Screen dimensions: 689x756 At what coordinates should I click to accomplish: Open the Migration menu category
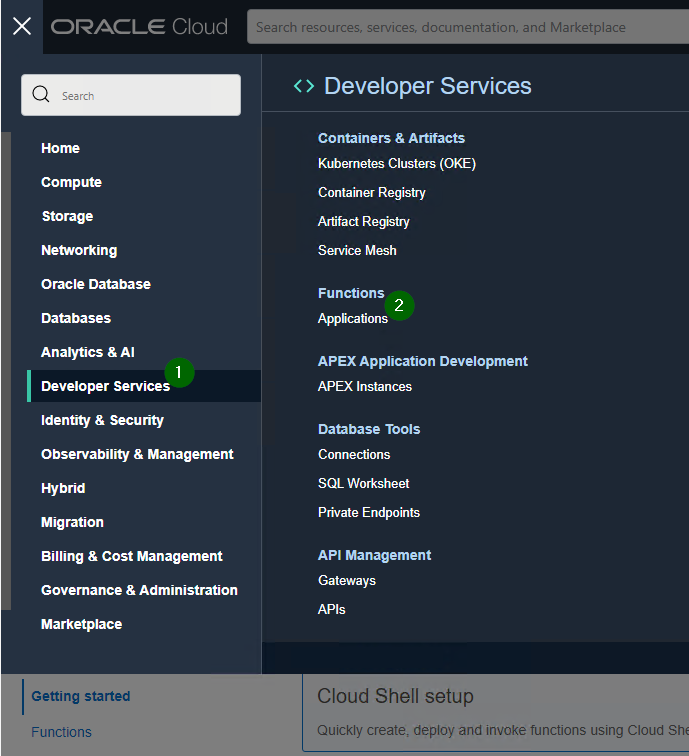pyautogui.click(x=72, y=522)
